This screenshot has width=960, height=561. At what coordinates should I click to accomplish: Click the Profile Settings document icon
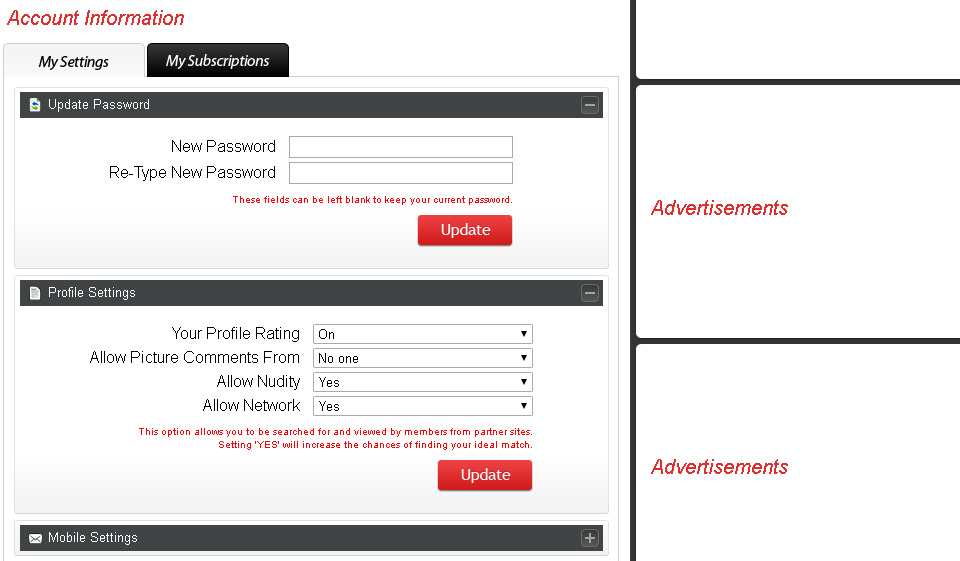coord(35,293)
